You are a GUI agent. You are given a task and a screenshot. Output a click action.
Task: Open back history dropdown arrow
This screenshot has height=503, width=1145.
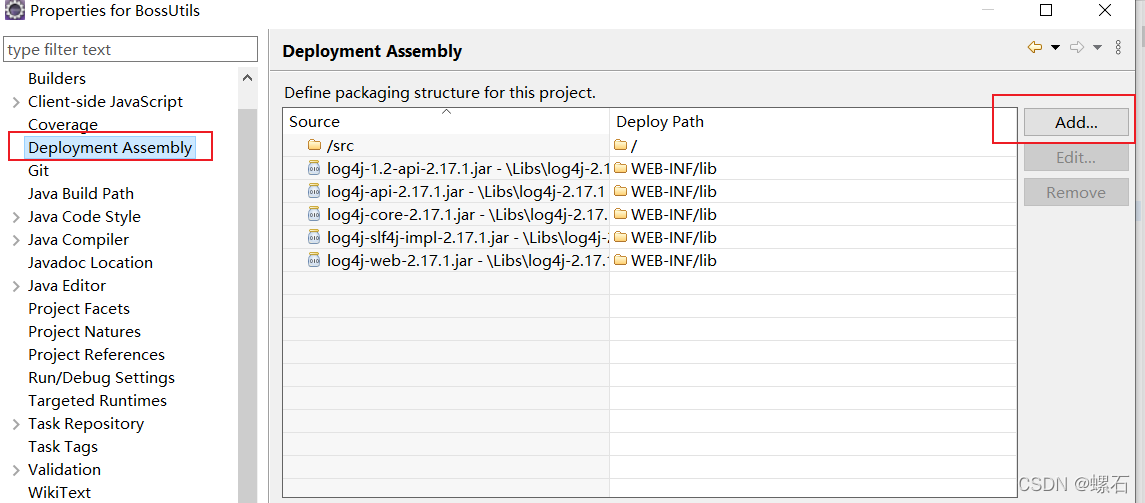pos(1054,47)
